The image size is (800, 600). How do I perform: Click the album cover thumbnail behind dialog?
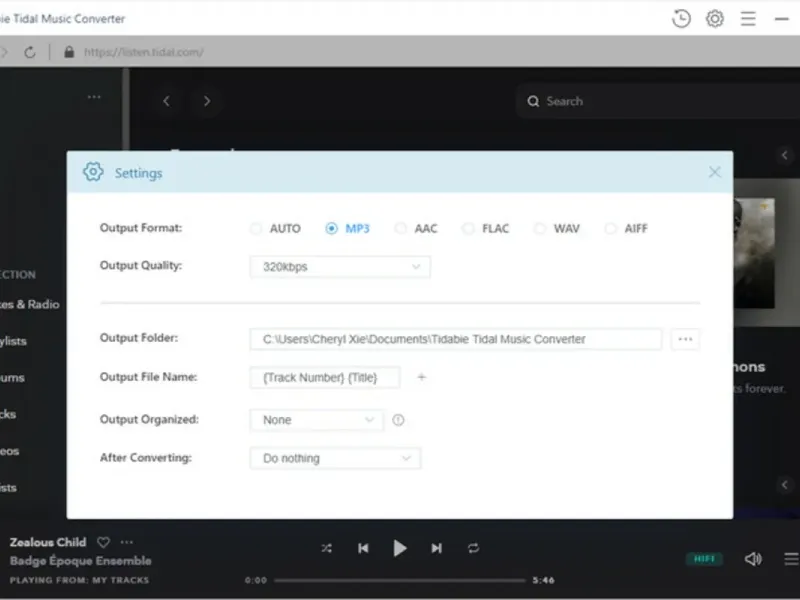(755, 253)
